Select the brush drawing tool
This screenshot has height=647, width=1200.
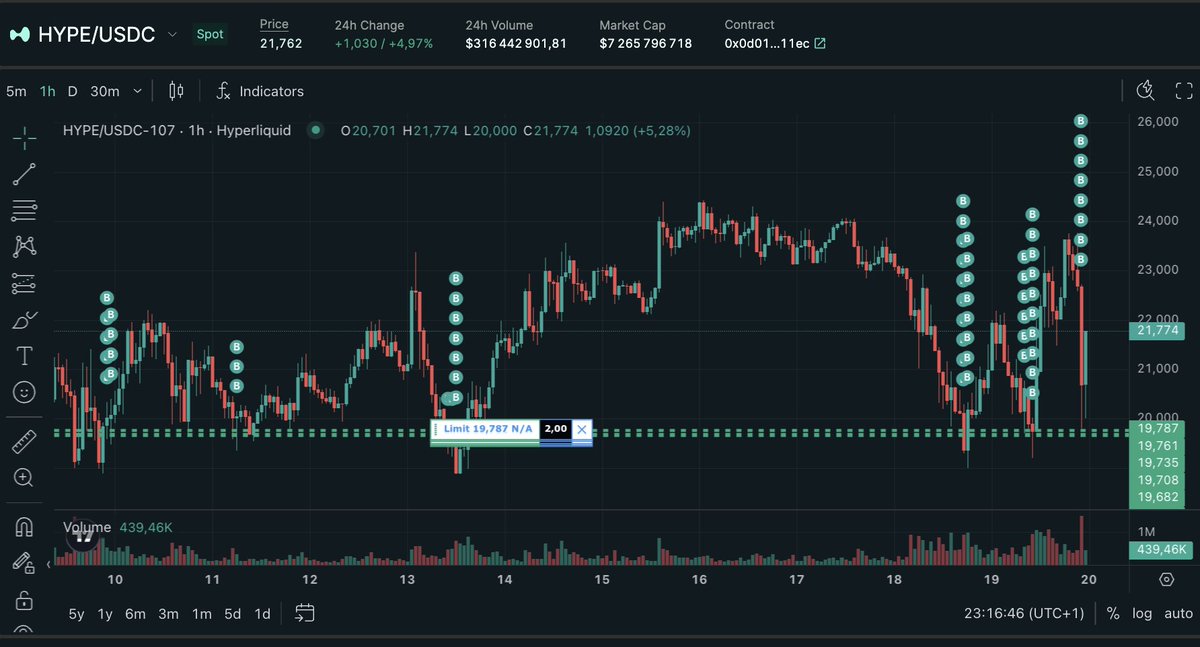(x=24, y=319)
